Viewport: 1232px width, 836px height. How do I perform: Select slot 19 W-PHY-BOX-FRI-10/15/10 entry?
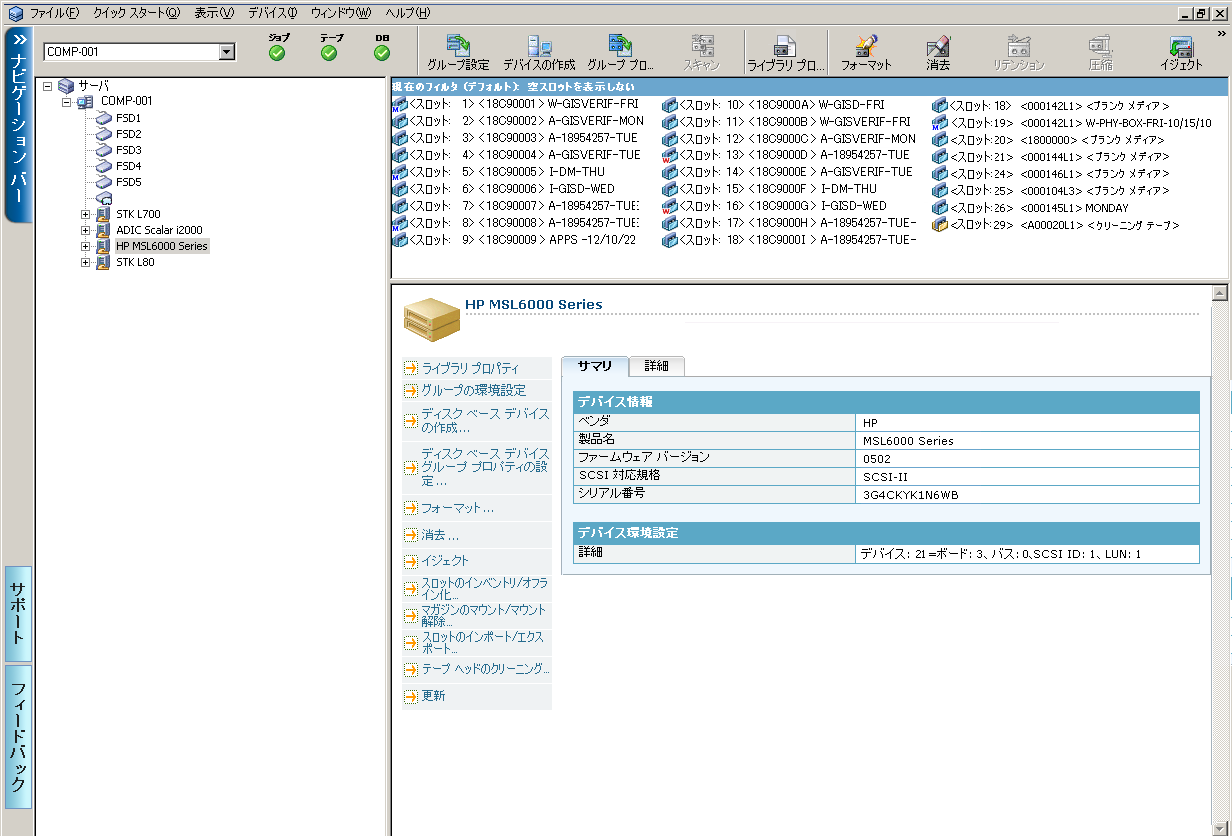1071,122
